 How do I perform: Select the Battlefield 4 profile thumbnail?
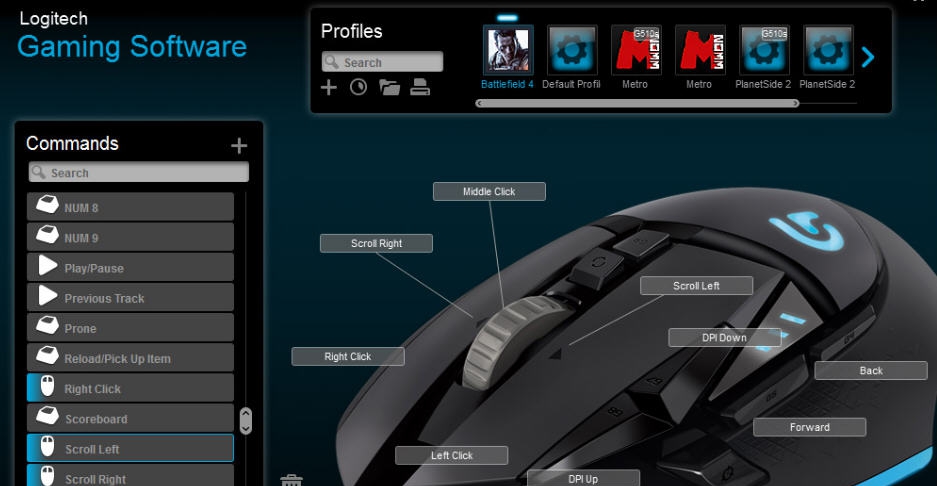click(508, 50)
